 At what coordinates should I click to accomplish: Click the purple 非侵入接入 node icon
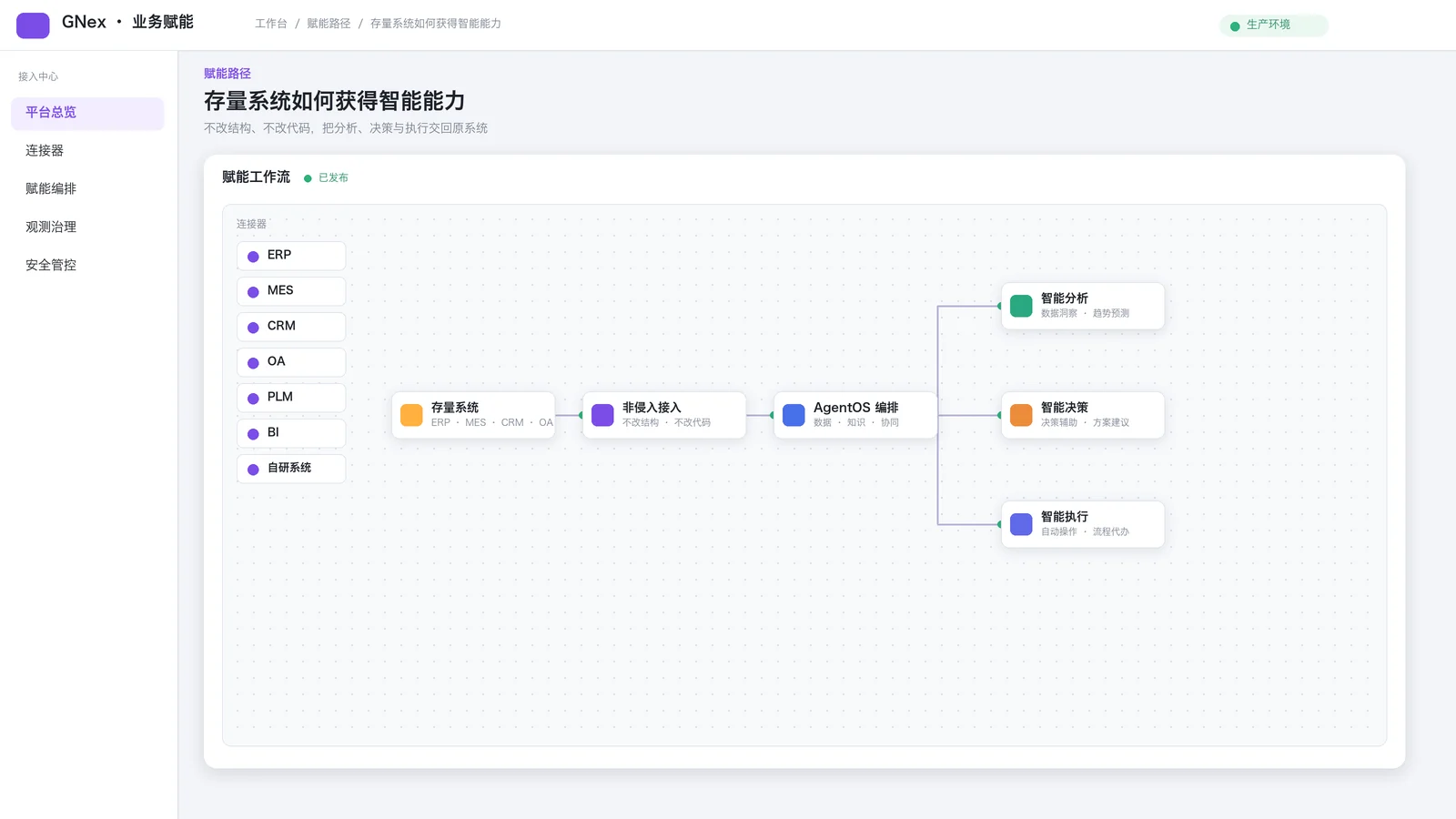coord(602,415)
